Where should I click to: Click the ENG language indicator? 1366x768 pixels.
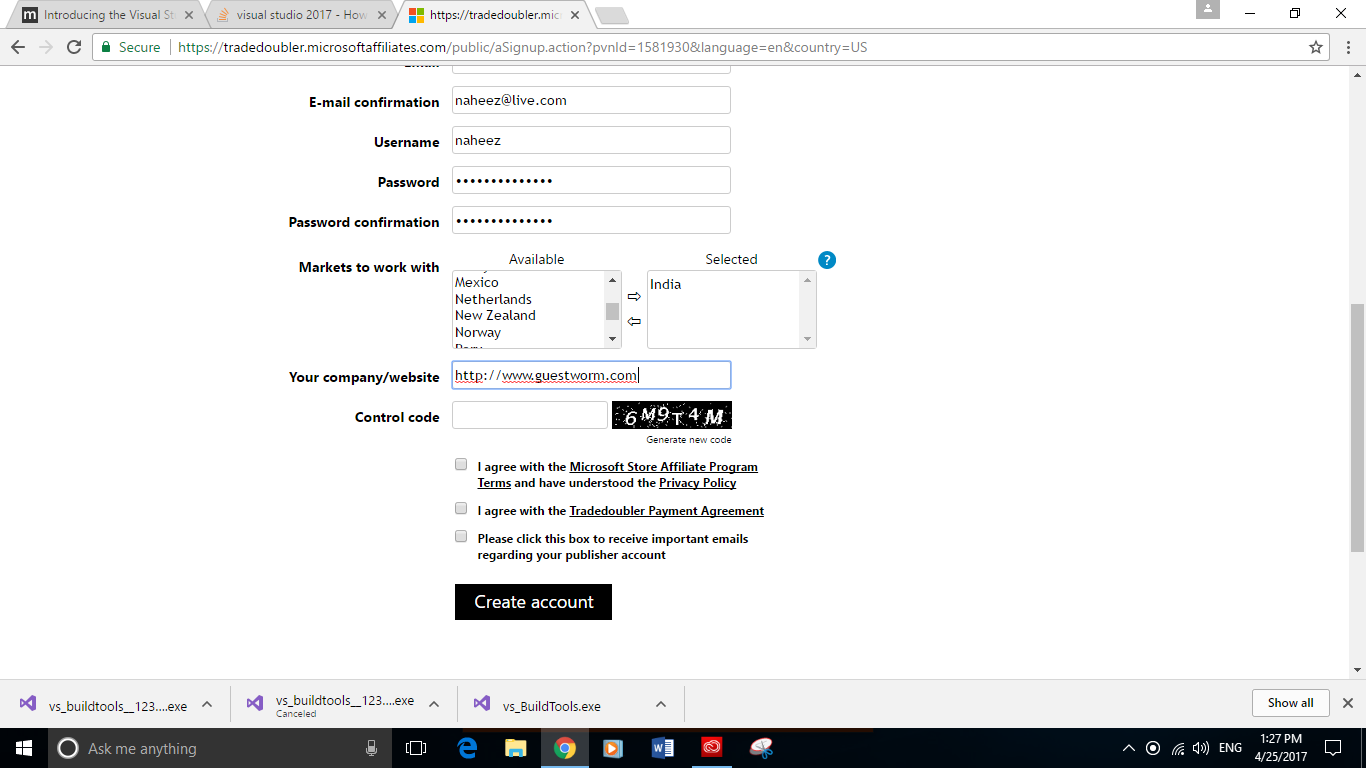pos(1230,748)
